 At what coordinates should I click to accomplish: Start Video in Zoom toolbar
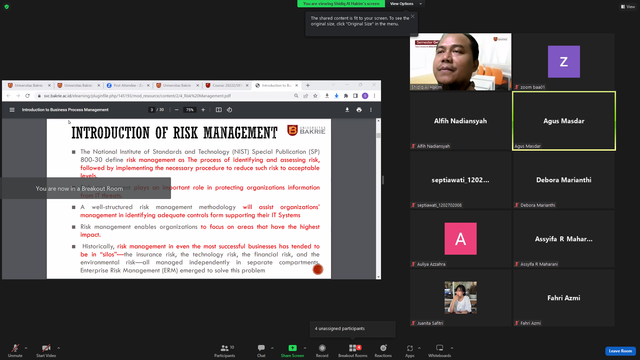pos(46,350)
